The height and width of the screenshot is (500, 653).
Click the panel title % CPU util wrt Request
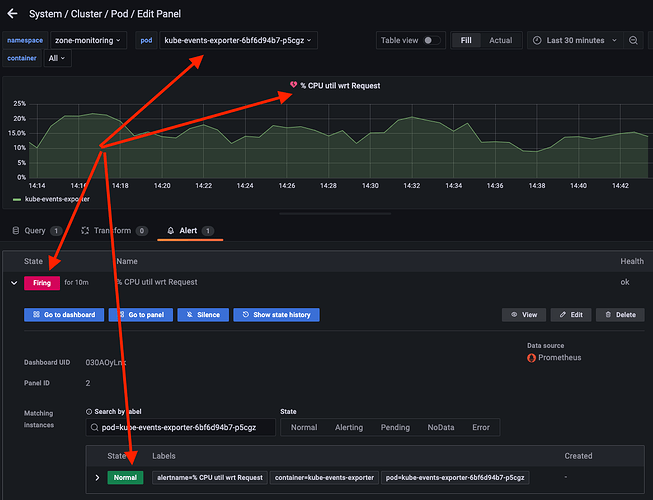(x=340, y=86)
